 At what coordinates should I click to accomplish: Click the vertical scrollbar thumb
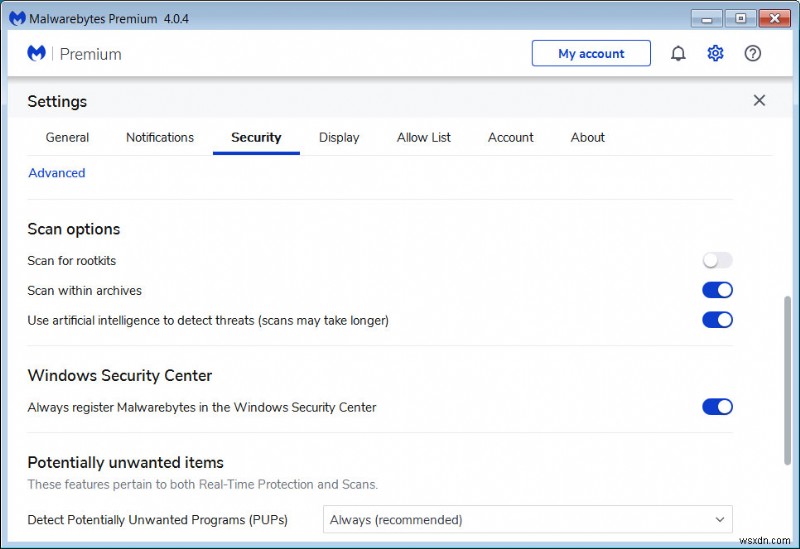point(788,380)
